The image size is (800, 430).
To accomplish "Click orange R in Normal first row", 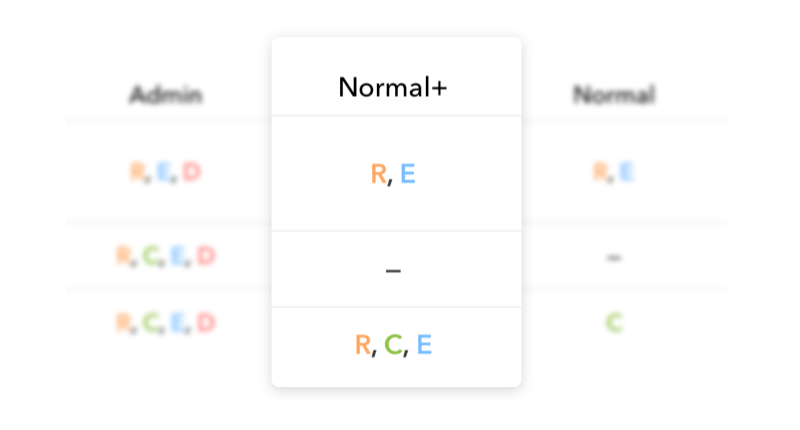I will pyautogui.click(x=601, y=171).
